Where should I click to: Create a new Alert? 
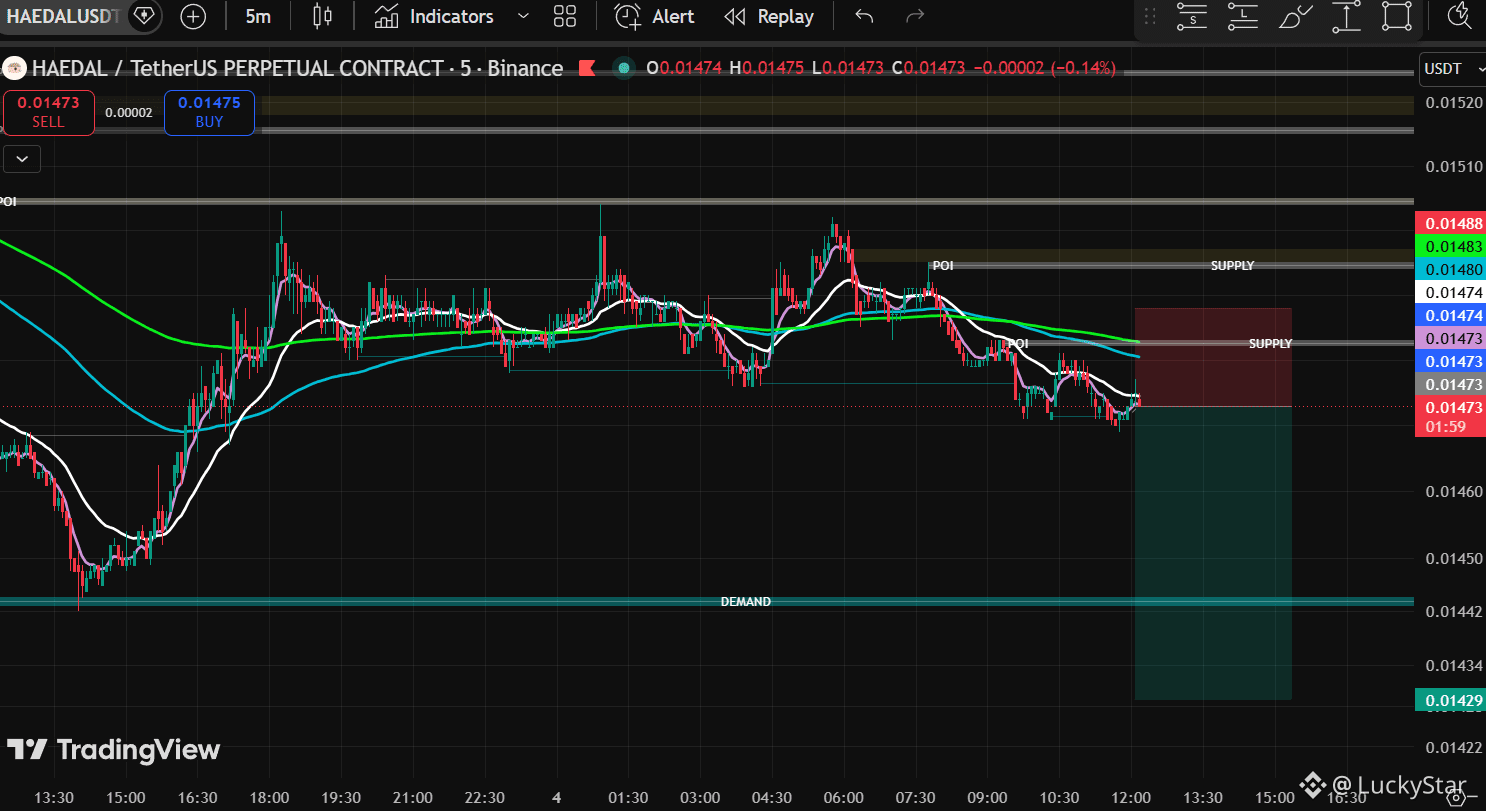pos(654,16)
